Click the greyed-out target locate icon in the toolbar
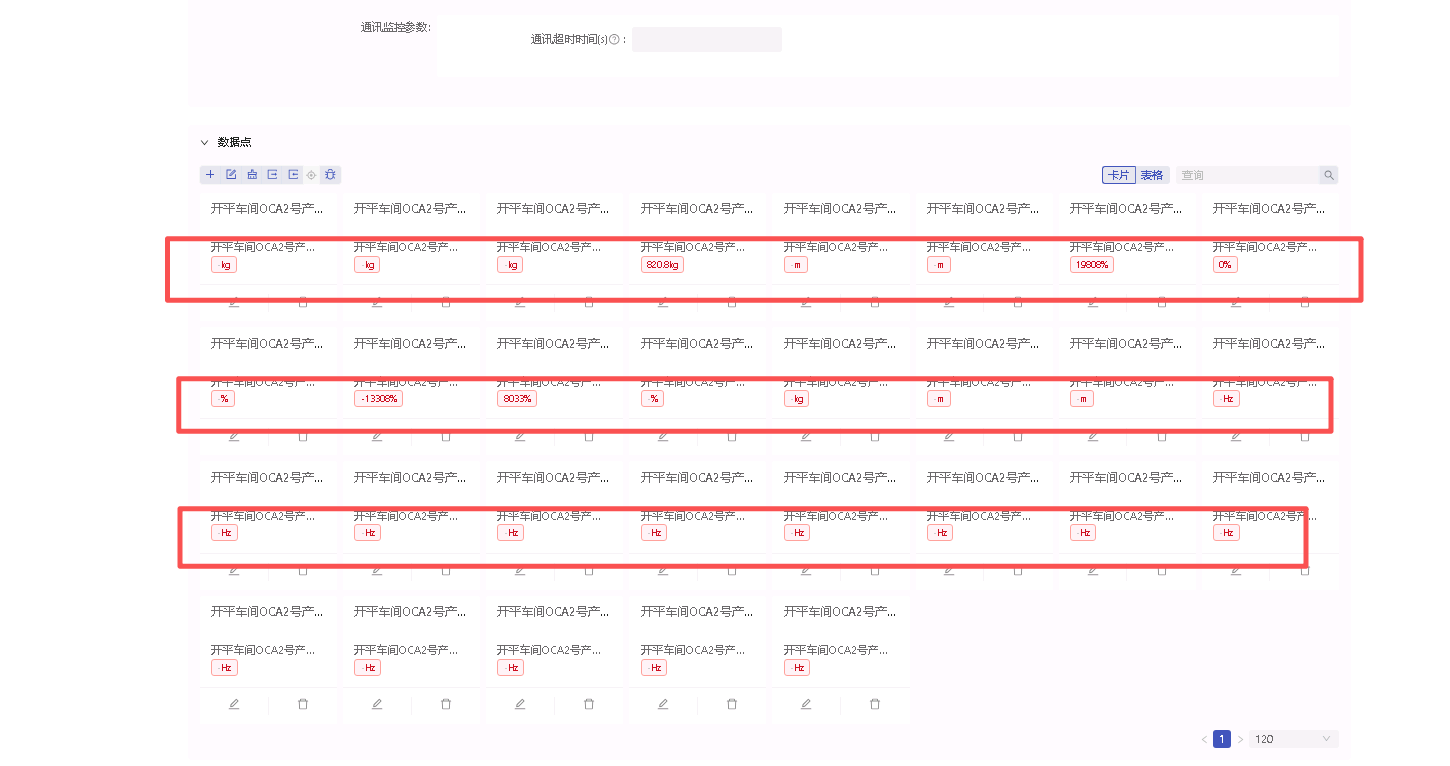 click(311, 175)
